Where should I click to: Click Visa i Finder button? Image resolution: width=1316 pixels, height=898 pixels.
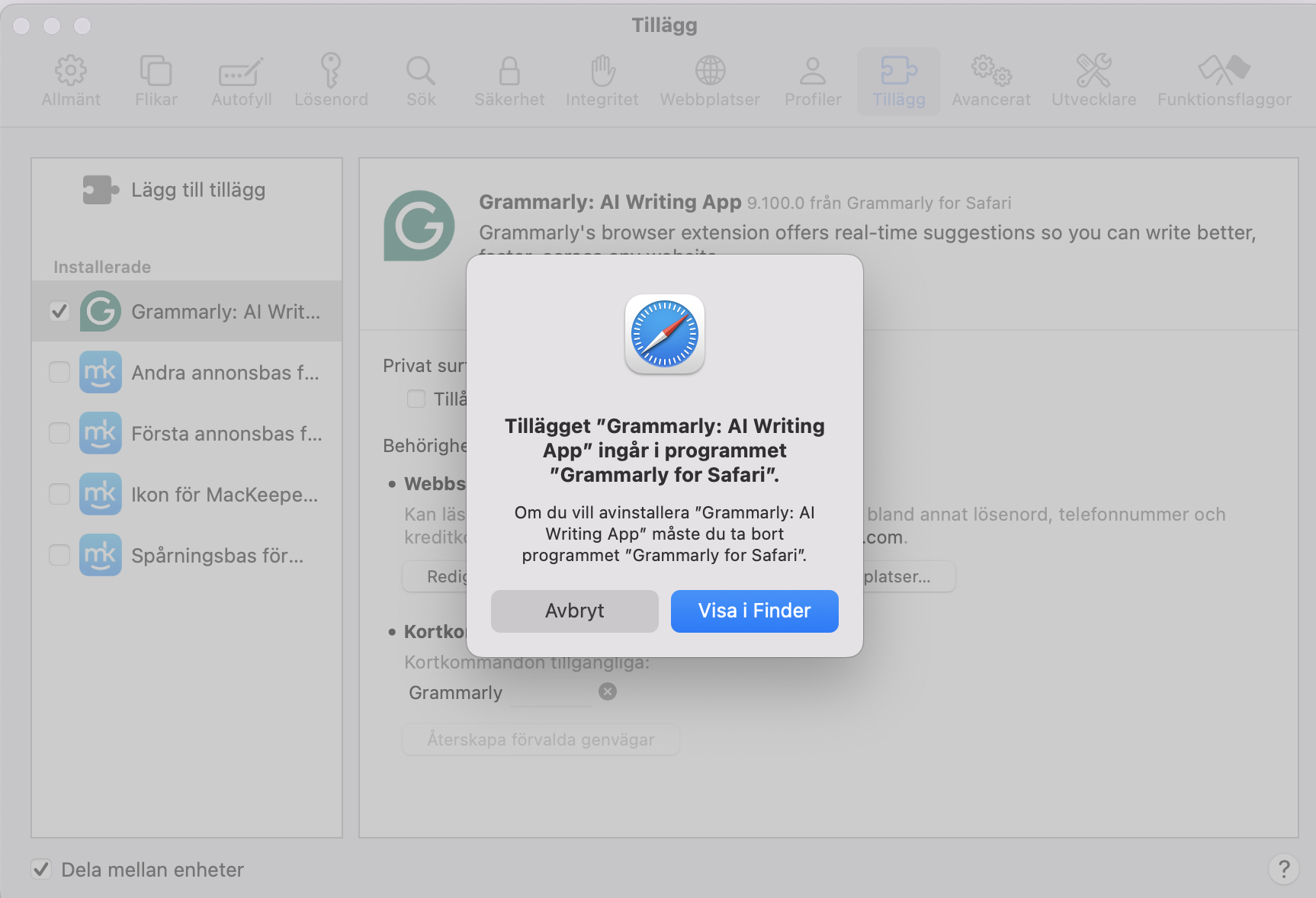[755, 611]
